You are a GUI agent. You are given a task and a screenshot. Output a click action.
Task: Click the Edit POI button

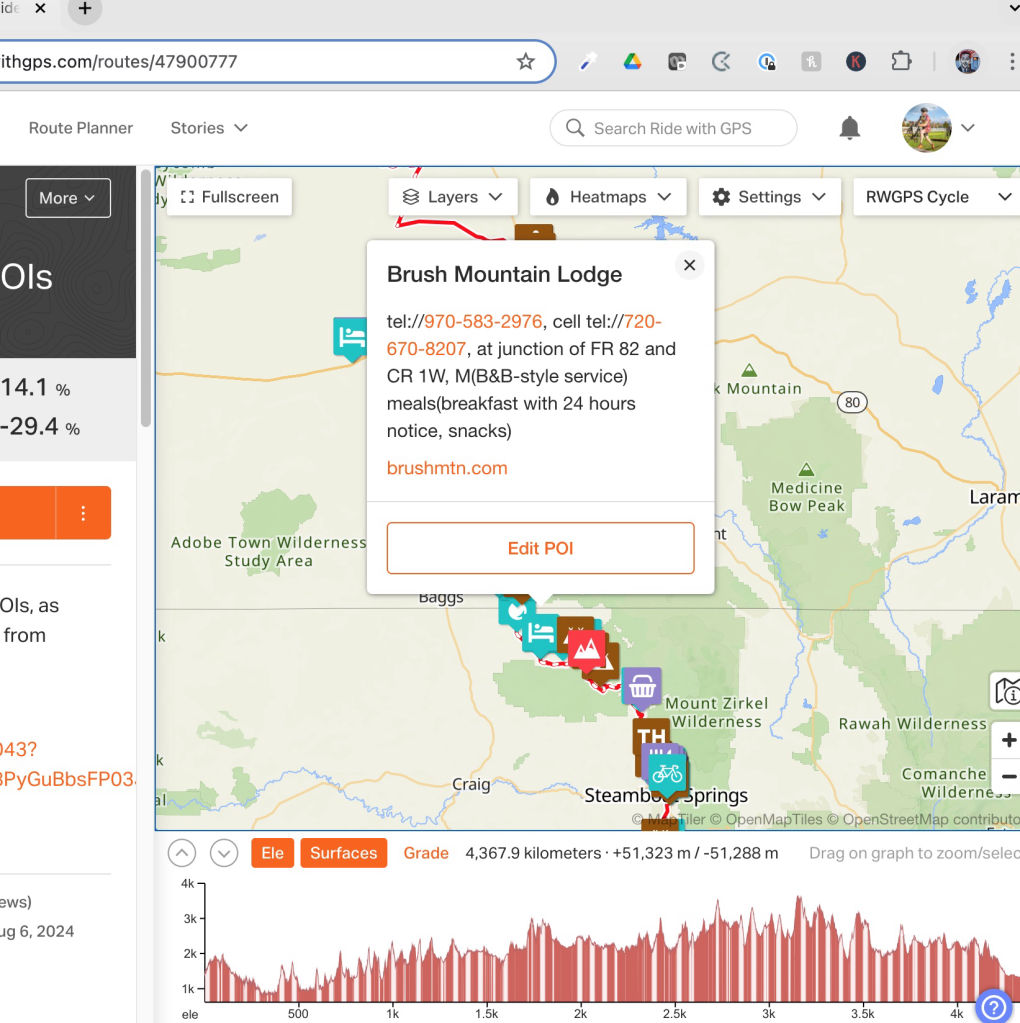(540, 548)
